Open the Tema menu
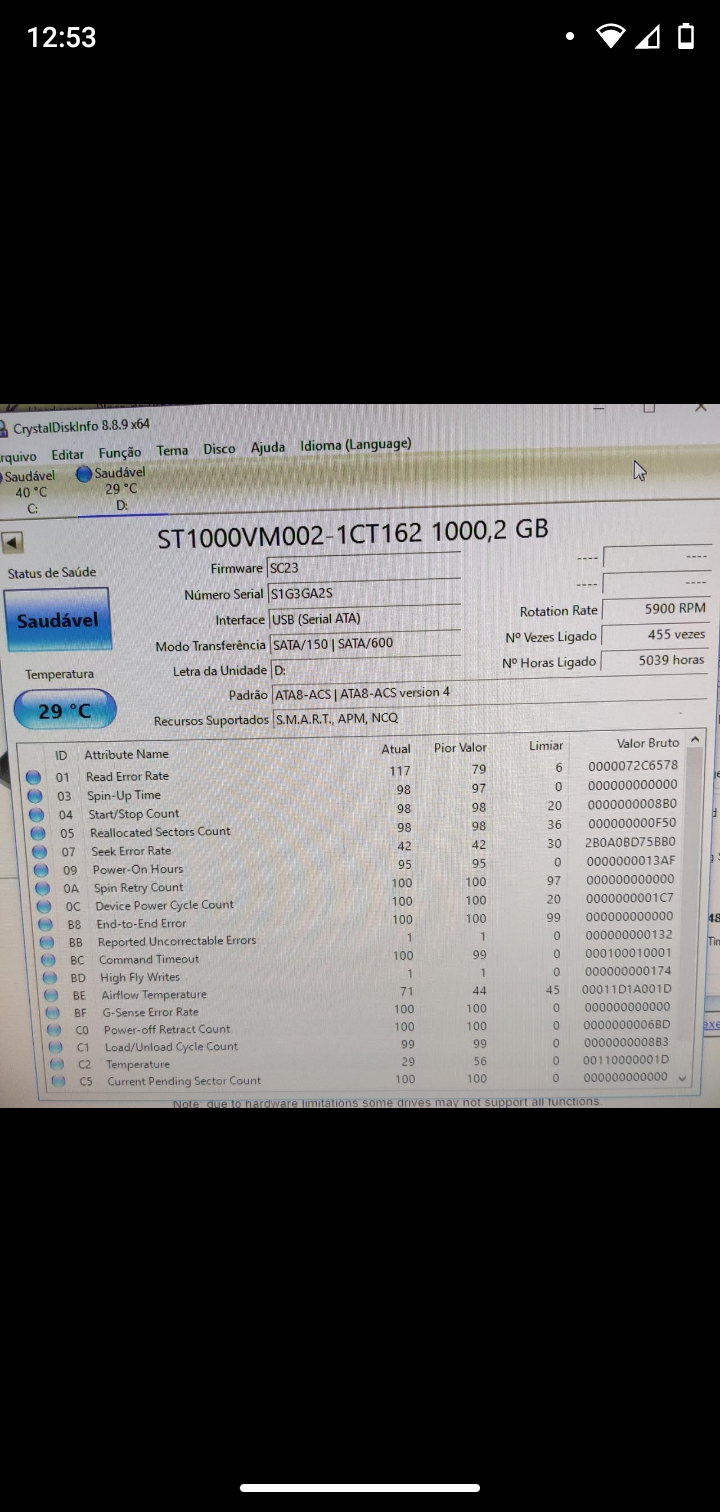The height and width of the screenshot is (1512, 720). click(172, 450)
